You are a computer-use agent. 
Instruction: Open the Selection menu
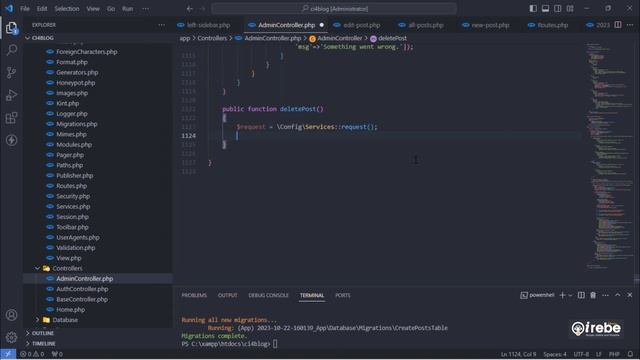coord(67,9)
